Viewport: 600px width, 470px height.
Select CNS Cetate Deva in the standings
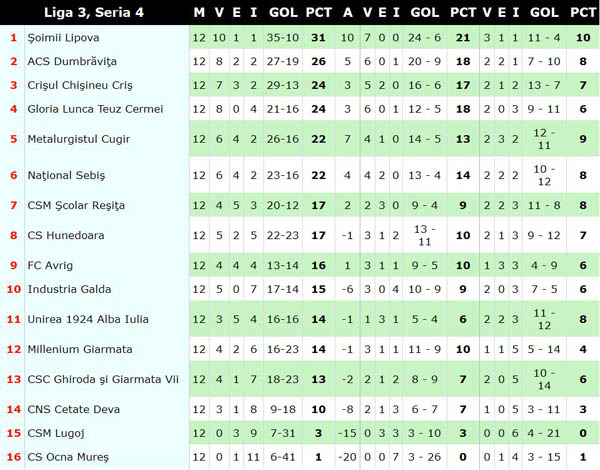pyautogui.click(x=72, y=410)
